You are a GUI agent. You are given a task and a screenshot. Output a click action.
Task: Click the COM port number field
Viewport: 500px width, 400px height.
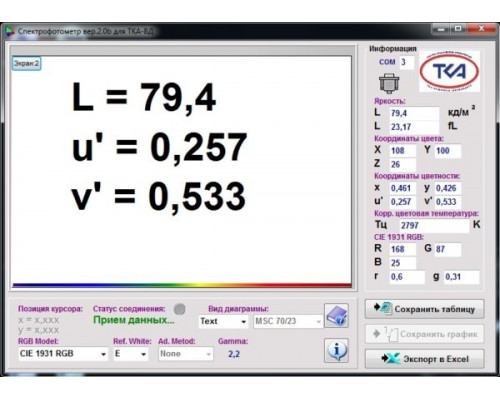coord(407,62)
